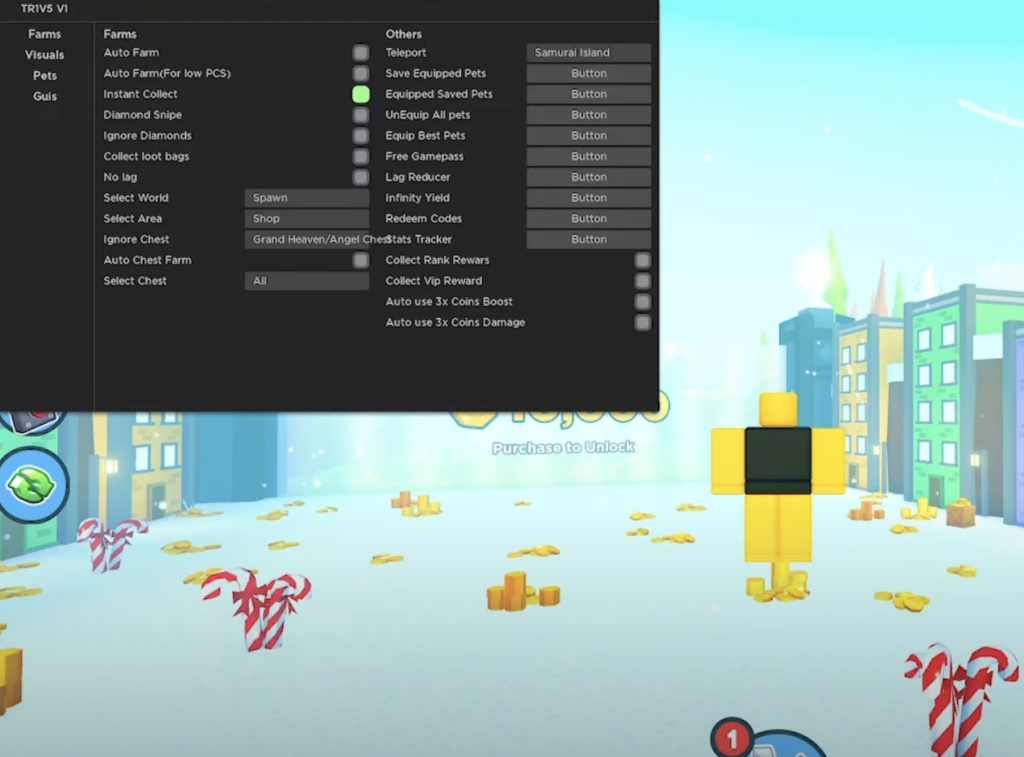The width and height of the screenshot is (1024, 757).
Task: Switch to the Visuals tab
Action: [x=44, y=55]
